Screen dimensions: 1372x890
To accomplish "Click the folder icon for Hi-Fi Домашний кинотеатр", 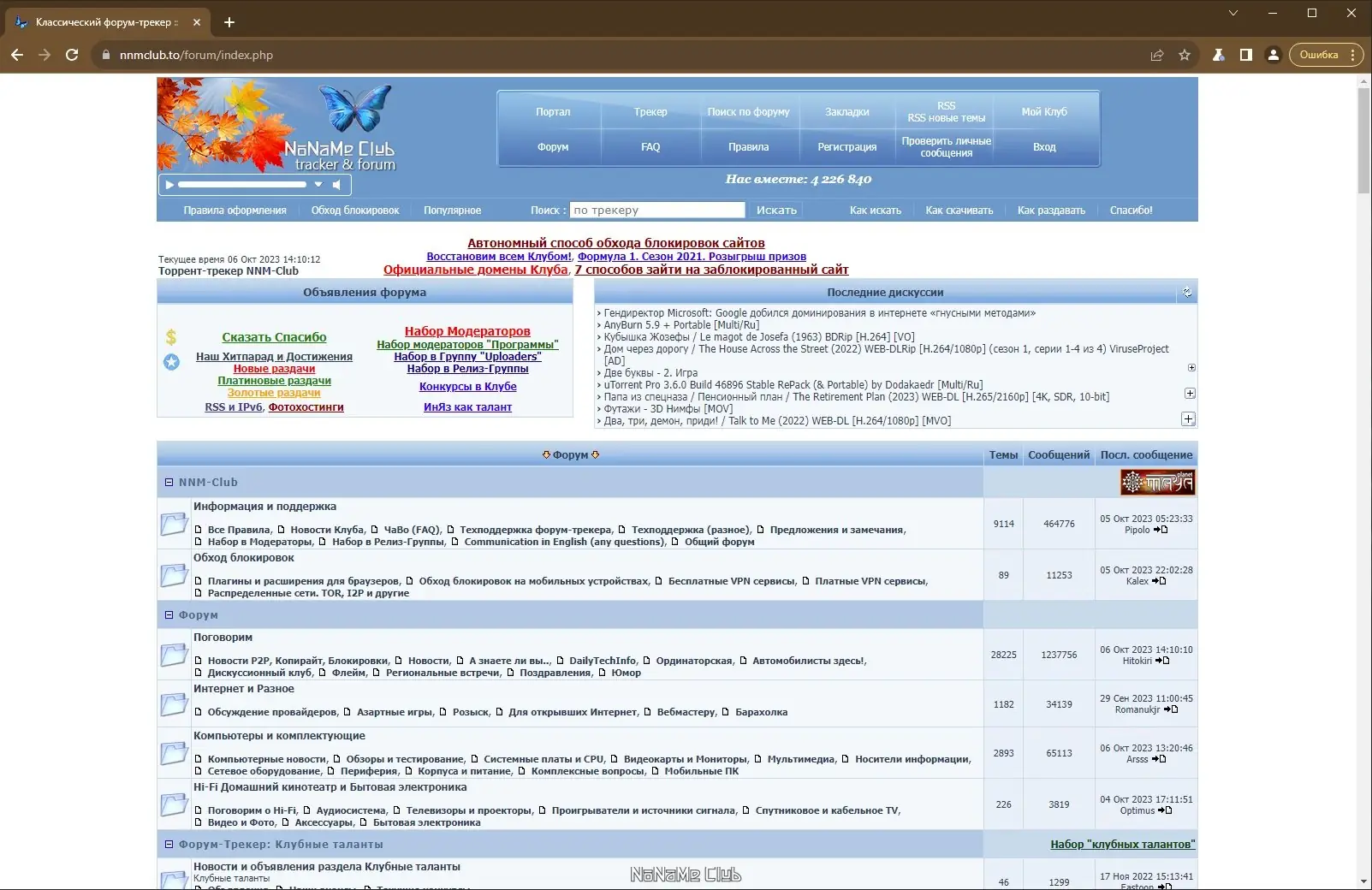I will point(174,804).
